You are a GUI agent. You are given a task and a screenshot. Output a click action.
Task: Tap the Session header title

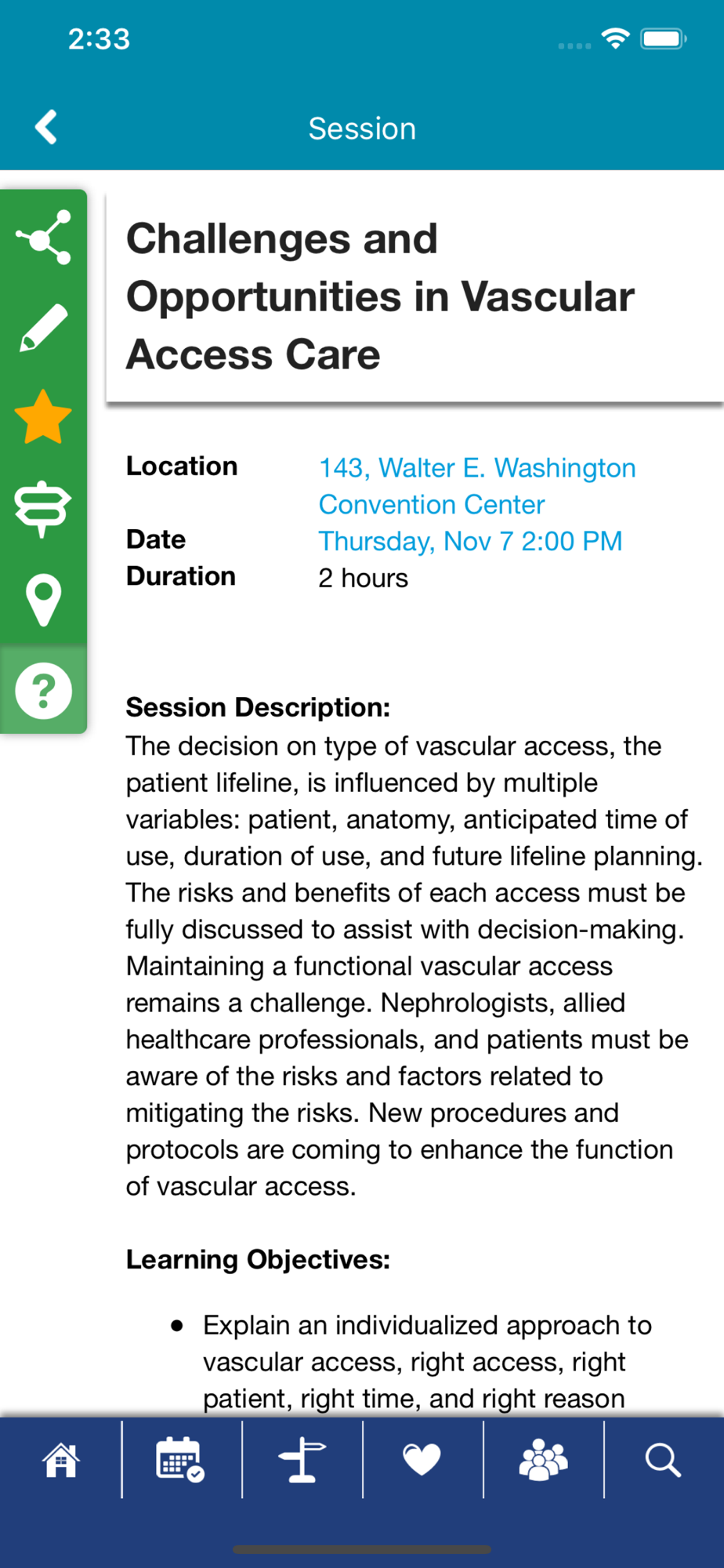pyautogui.click(x=362, y=129)
